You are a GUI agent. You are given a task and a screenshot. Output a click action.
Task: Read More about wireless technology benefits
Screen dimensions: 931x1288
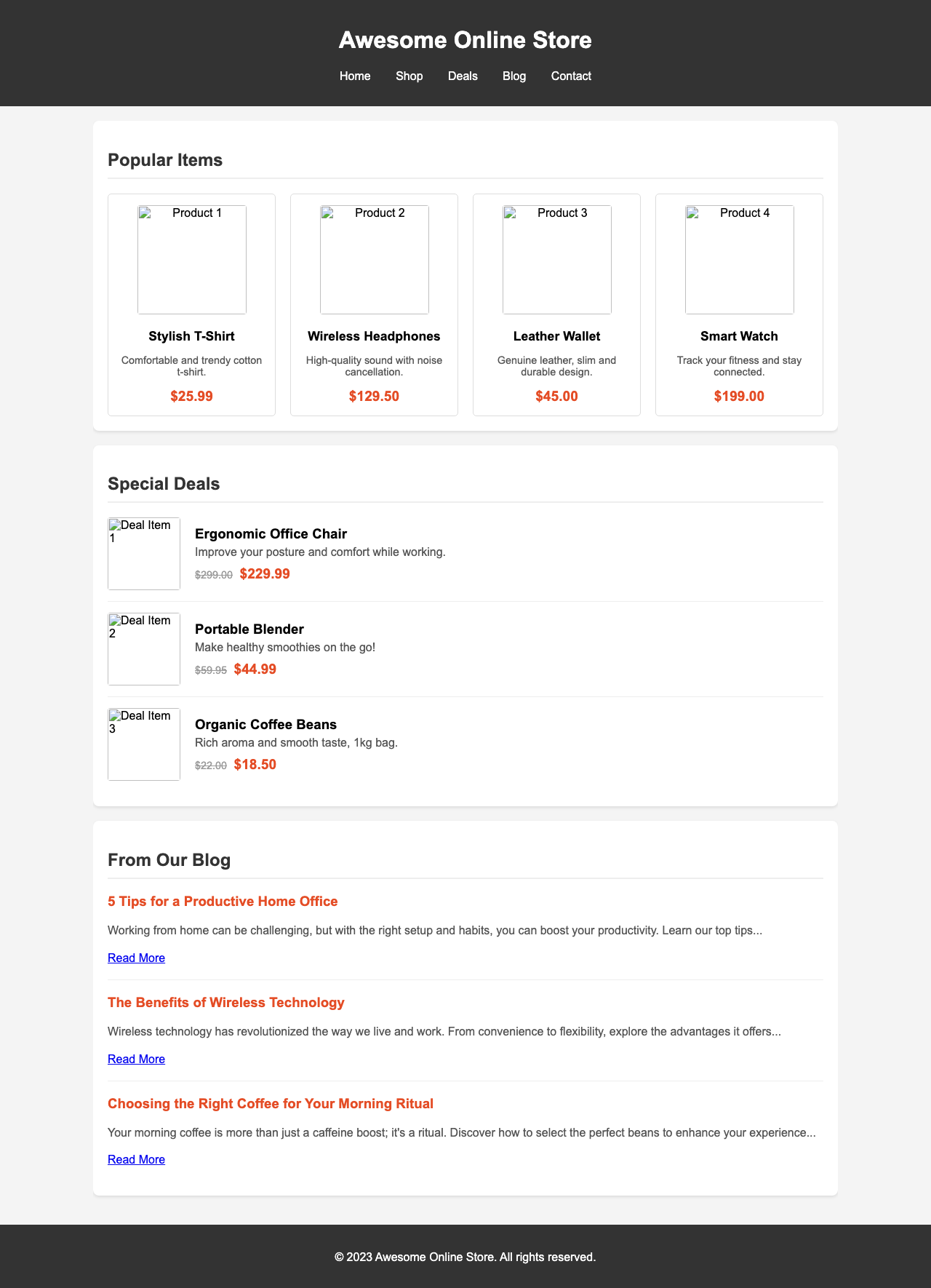tap(135, 1059)
